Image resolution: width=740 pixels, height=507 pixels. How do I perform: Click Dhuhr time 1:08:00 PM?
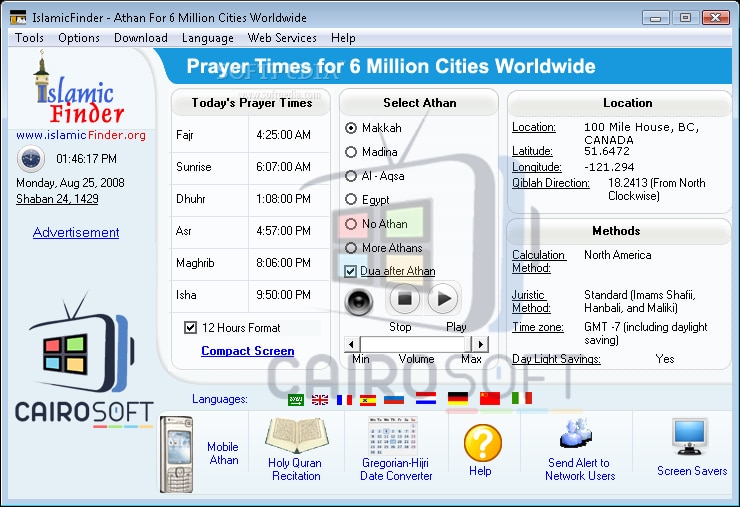(284, 199)
